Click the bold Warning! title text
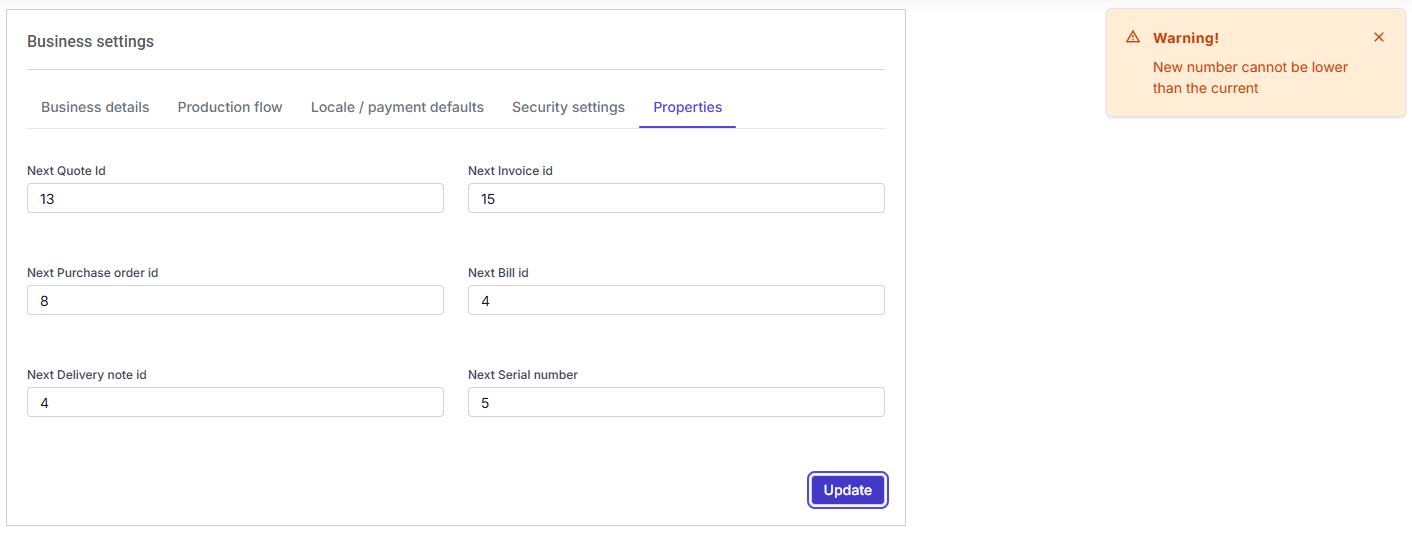Image resolution: width=1412 pixels, height=533 pixels. pyautogui.click(x=1185, y=38)
